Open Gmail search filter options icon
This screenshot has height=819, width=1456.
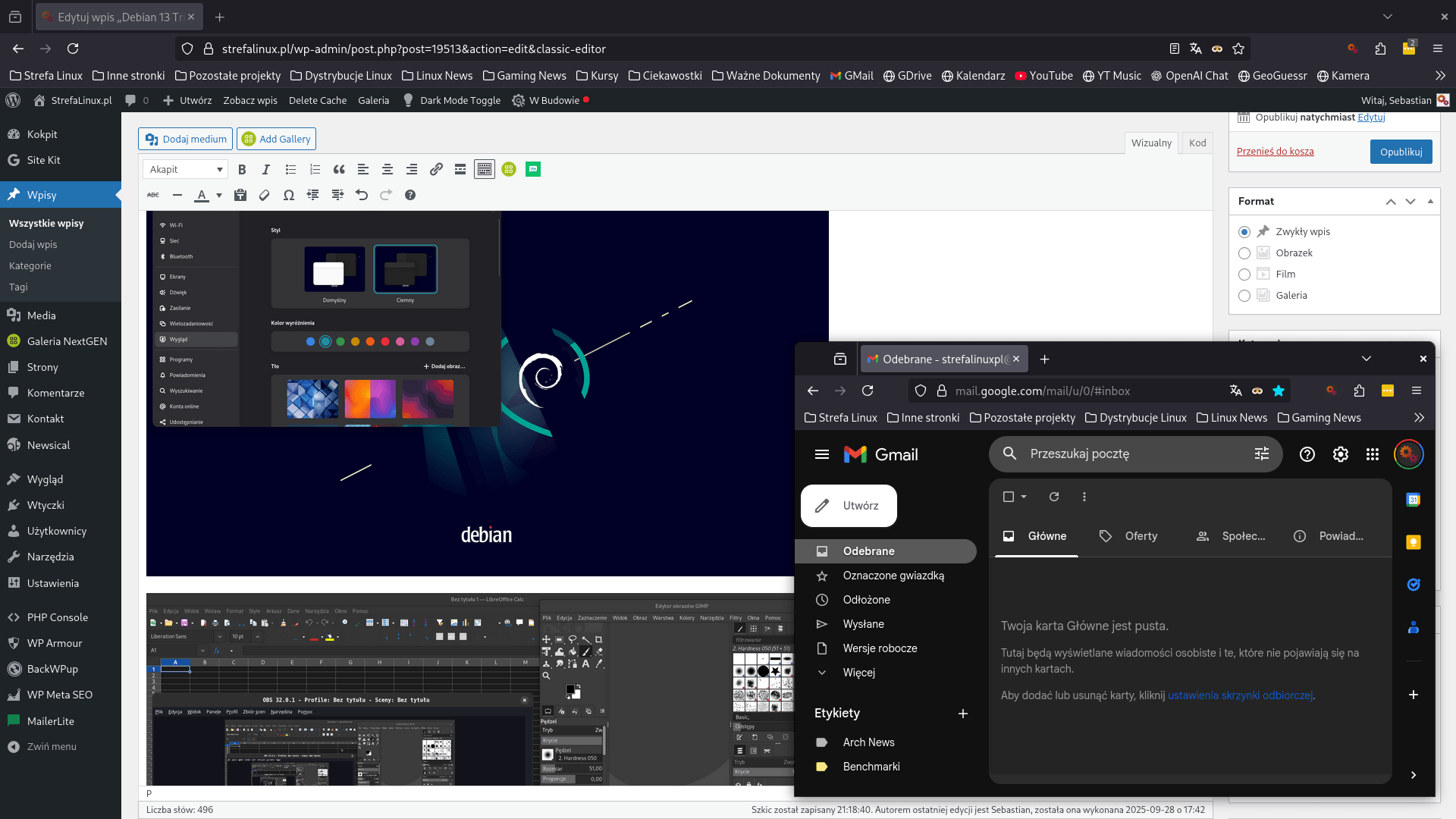[x=1262, y=453]
